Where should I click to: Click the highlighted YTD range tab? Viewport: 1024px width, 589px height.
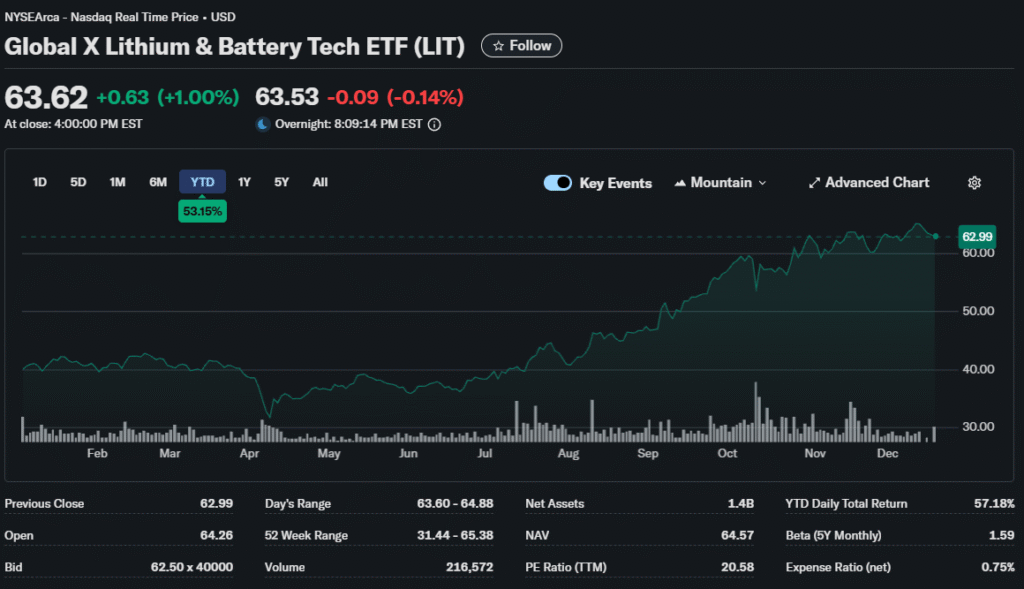click(202, 182)
